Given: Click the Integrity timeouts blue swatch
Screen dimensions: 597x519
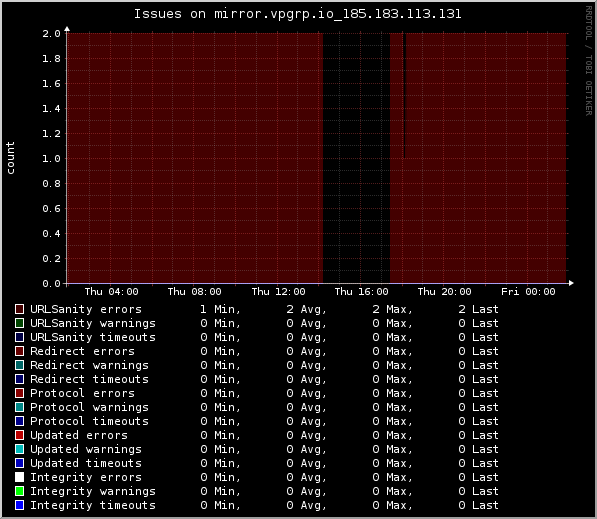Looking at the screenshot, I should click(19, 505).
